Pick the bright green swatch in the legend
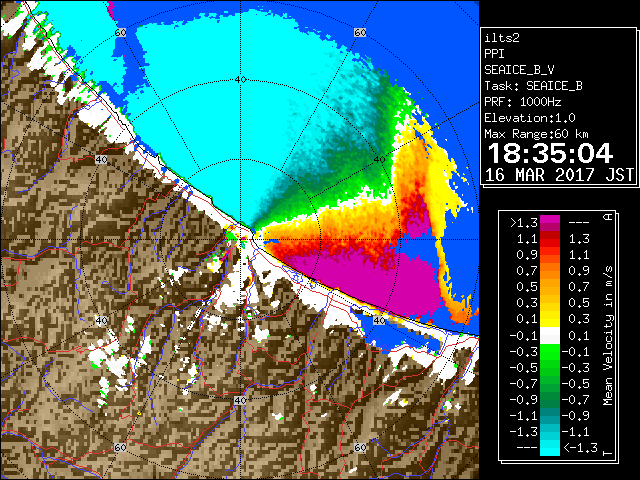 click(x=550, y=352)
